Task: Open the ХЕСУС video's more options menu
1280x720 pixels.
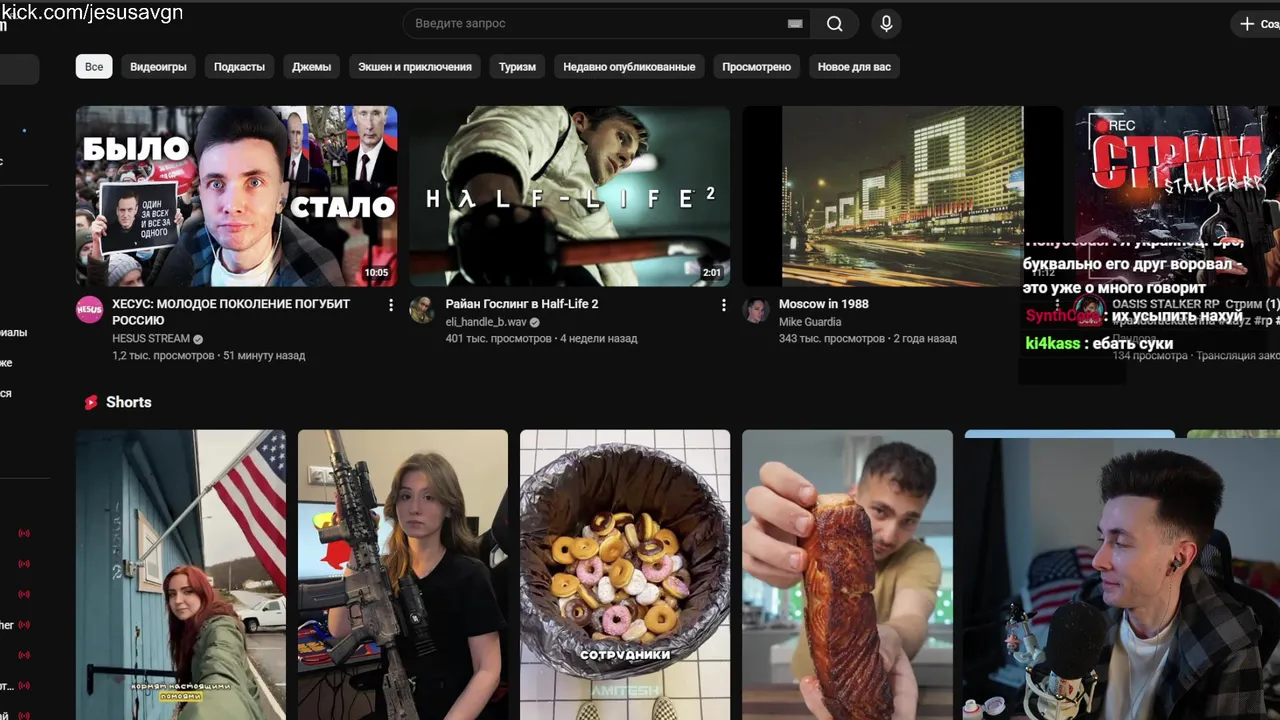Action: [x=391, y=305]
